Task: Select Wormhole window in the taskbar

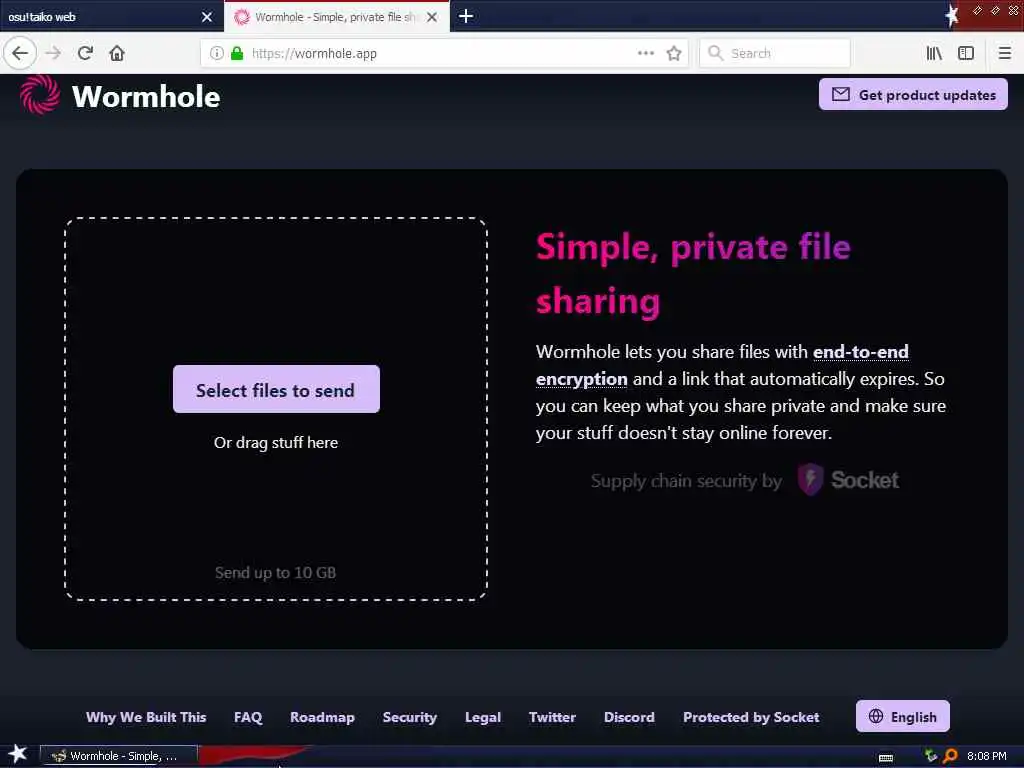Action: click(x=119, y=756)
